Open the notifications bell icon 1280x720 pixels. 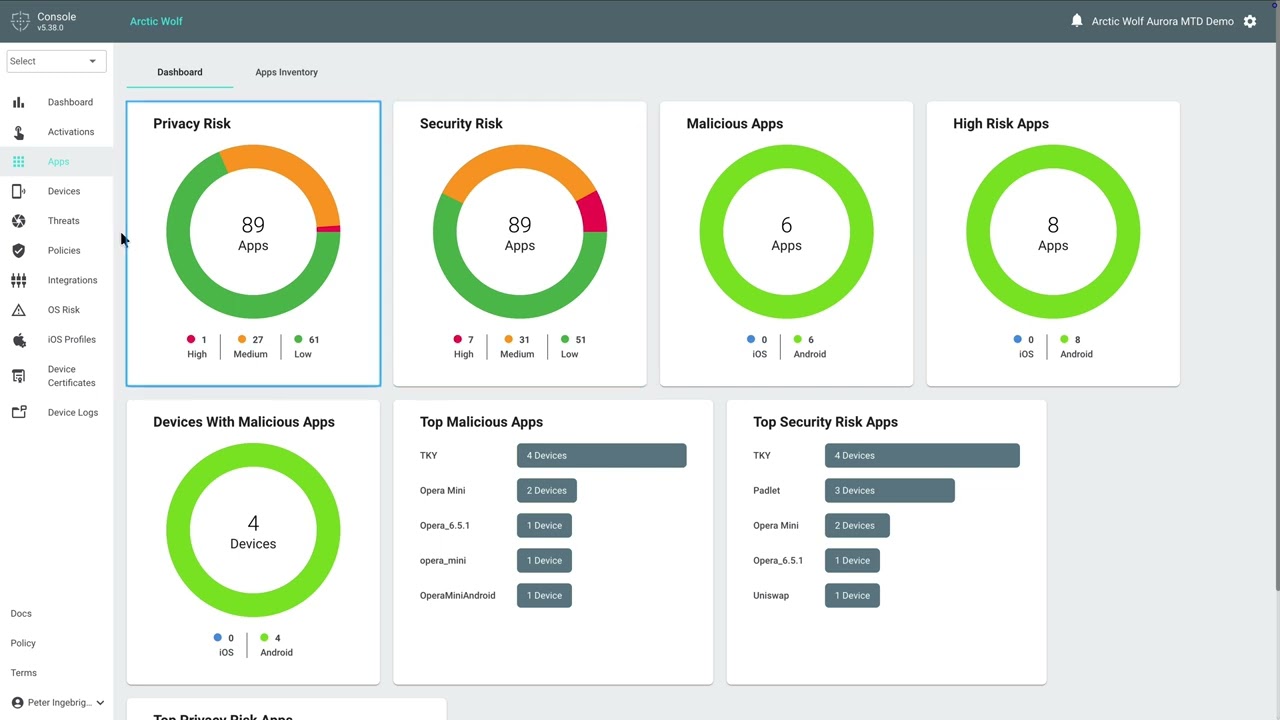point(1077,21)
